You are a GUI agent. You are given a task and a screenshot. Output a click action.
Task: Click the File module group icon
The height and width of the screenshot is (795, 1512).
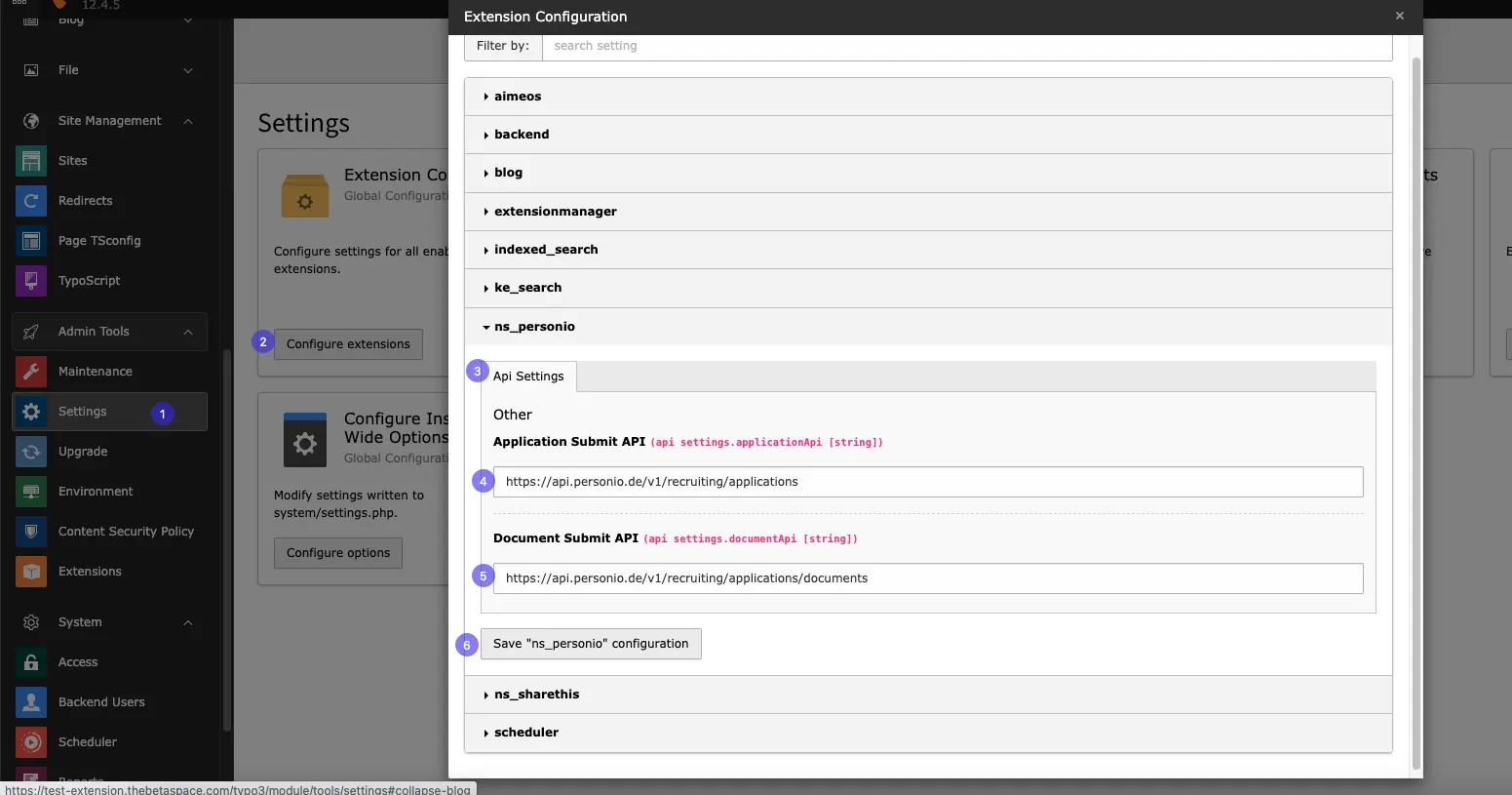coord(31,70)
